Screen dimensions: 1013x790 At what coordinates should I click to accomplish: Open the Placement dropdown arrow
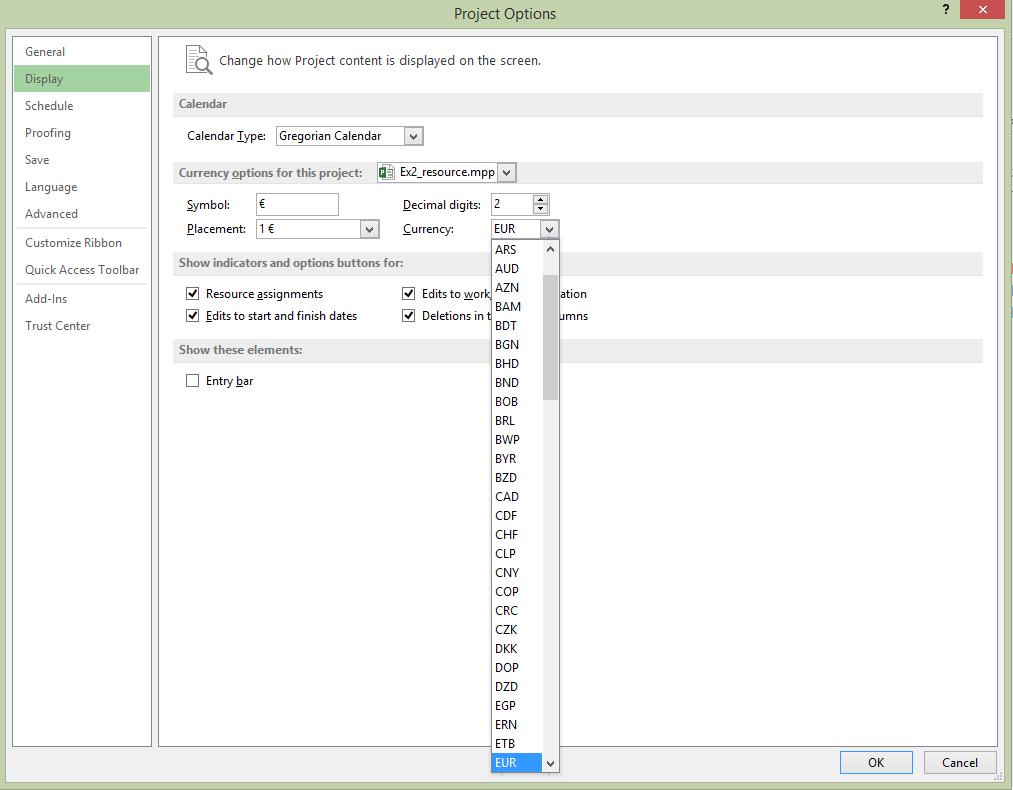tap(369, 229)
